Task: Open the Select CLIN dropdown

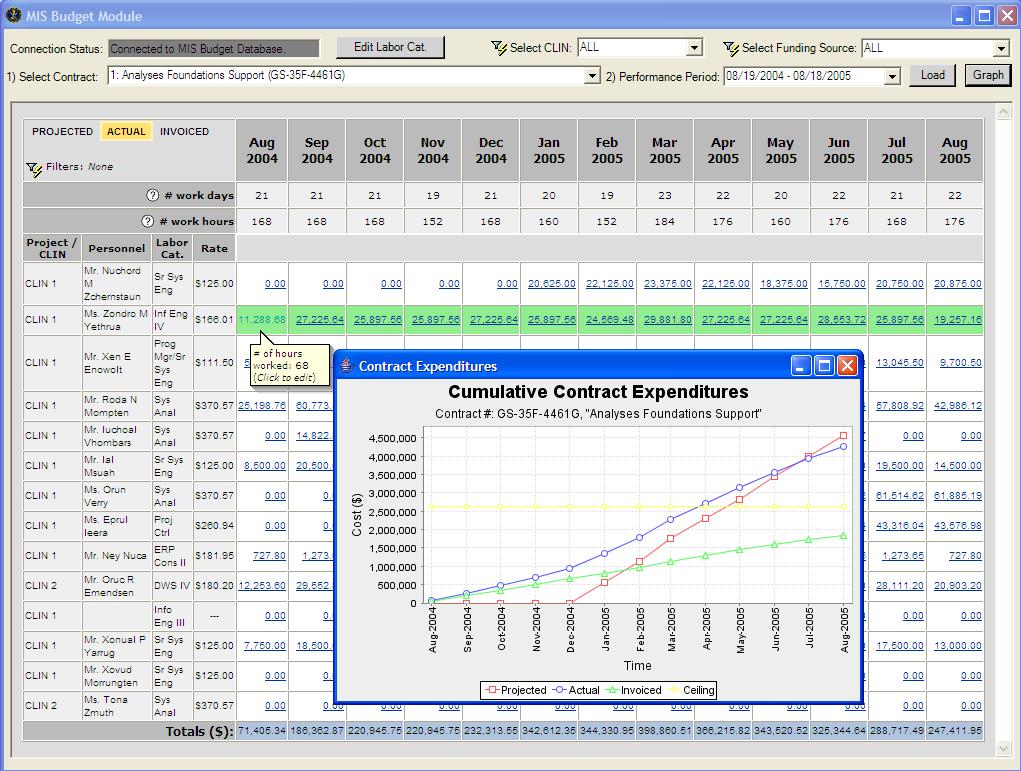Action: point(695,48)
